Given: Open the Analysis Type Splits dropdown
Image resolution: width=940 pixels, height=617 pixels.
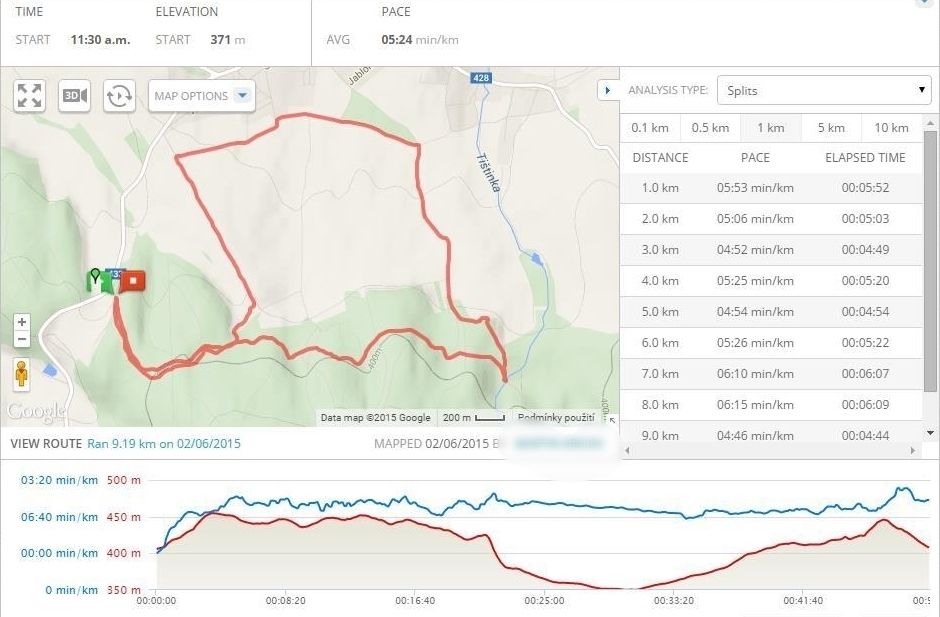Looking at the screenshot, I should click(823, 90).
